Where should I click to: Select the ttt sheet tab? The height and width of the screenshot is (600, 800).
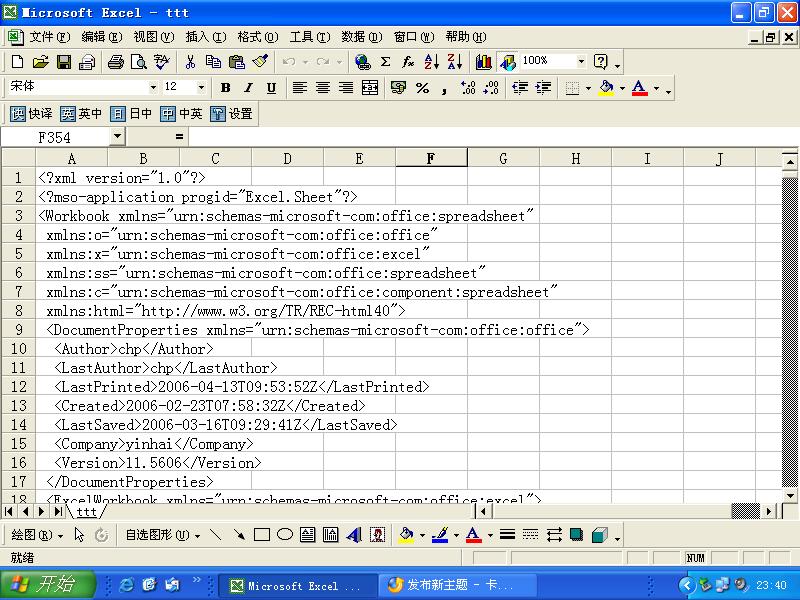point(87,512)
